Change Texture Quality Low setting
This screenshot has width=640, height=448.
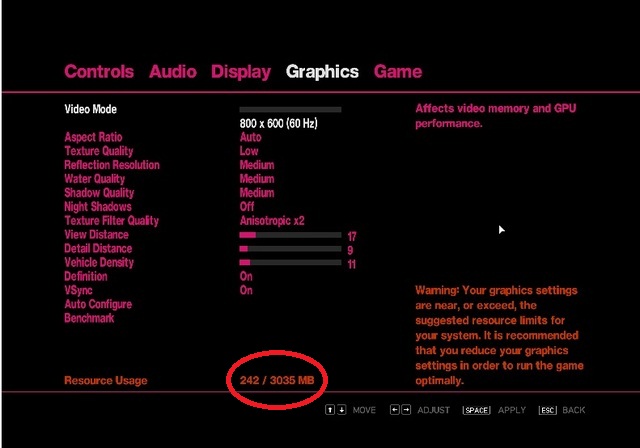[249, 151]
